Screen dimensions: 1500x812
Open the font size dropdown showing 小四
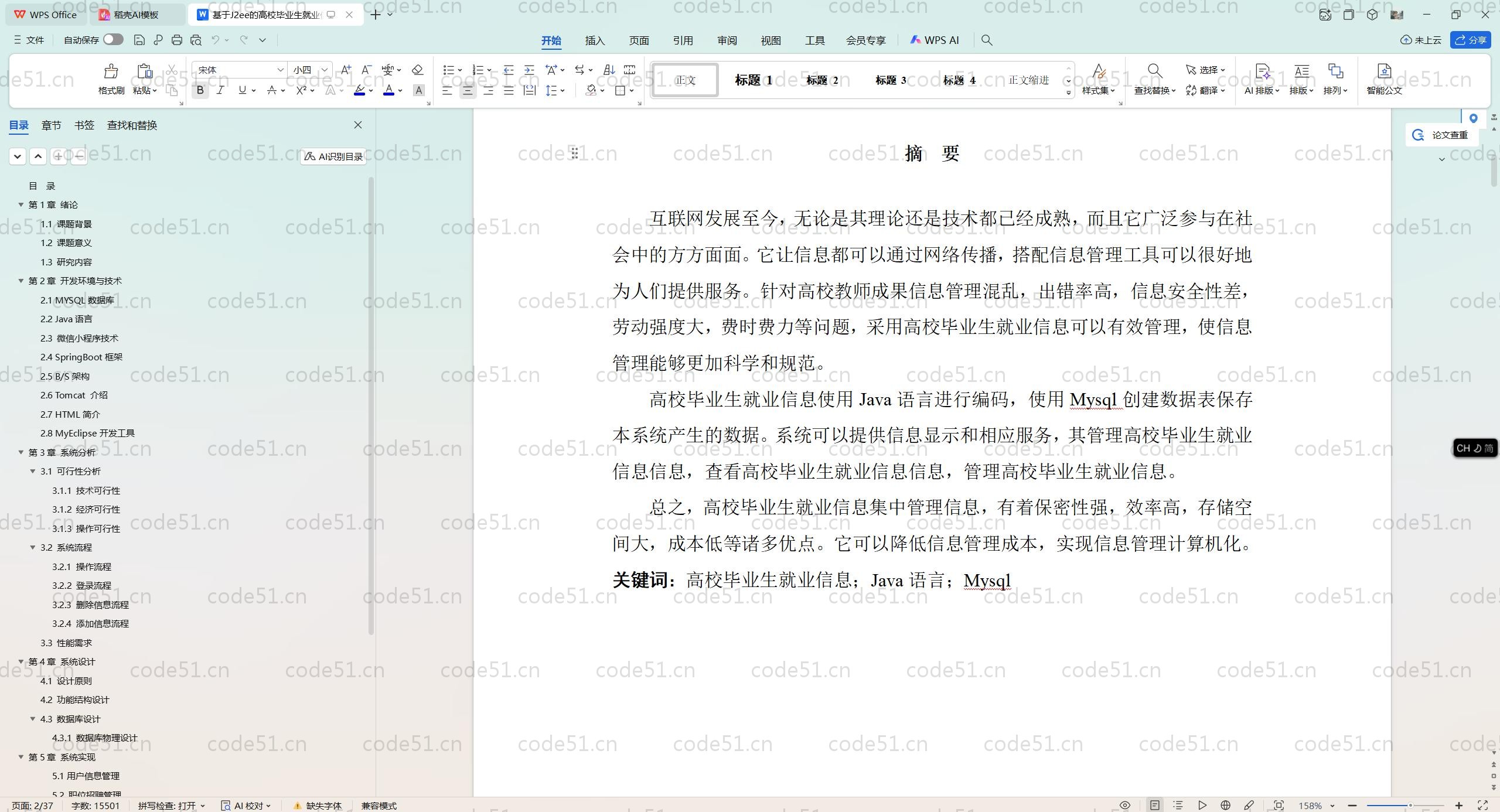coord(324,70)
